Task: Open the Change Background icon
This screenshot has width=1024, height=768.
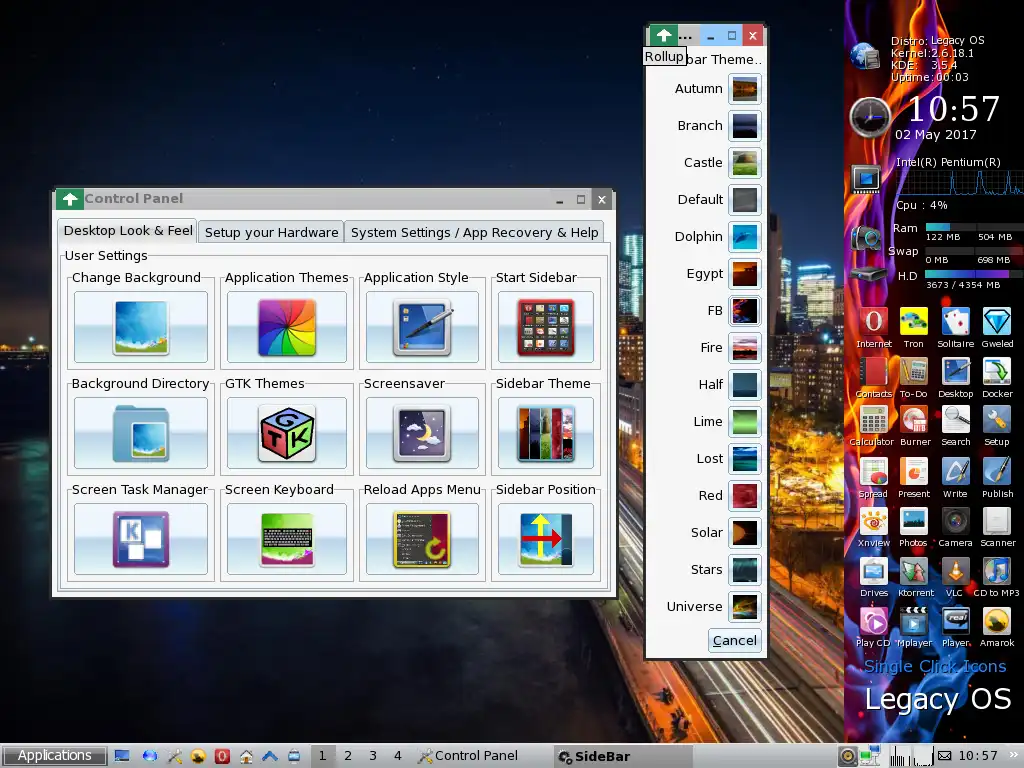Action: coord(141,327)
